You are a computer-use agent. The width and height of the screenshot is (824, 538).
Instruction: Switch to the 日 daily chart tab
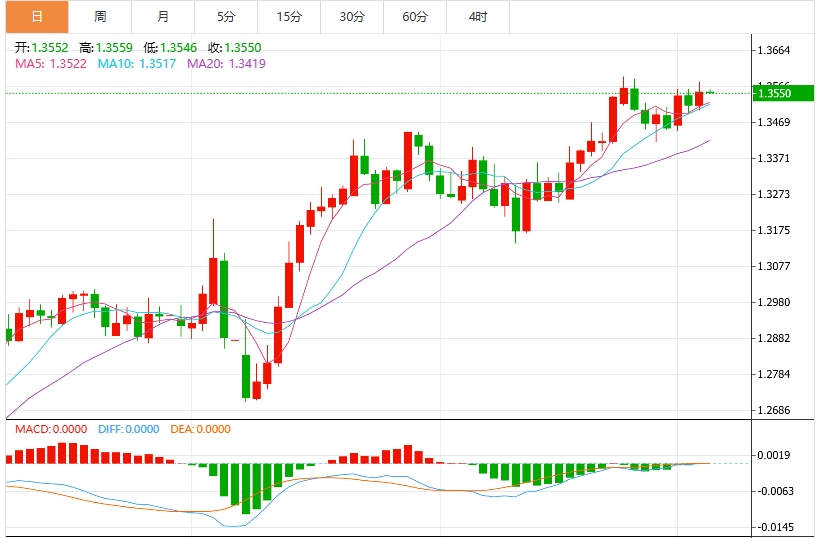(36, 17)
